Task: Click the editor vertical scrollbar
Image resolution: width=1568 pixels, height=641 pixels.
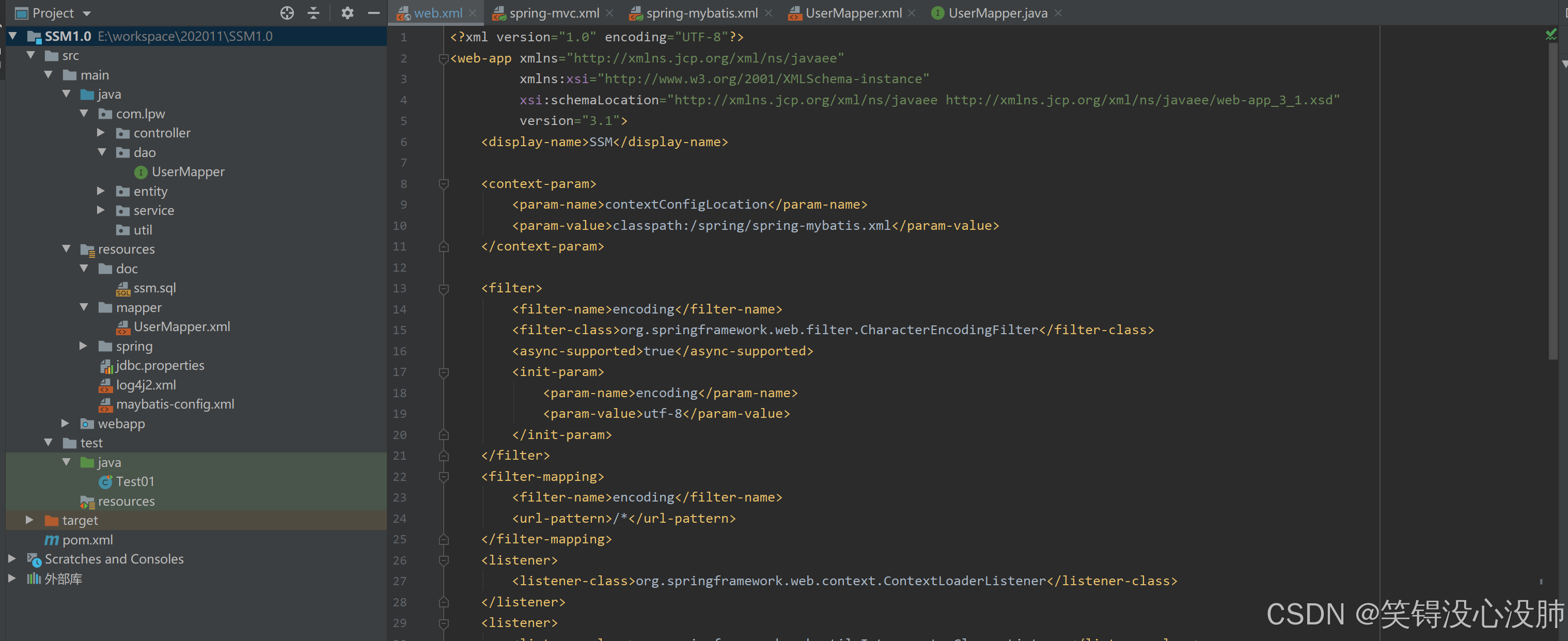Action: [x=1552, y=201]
